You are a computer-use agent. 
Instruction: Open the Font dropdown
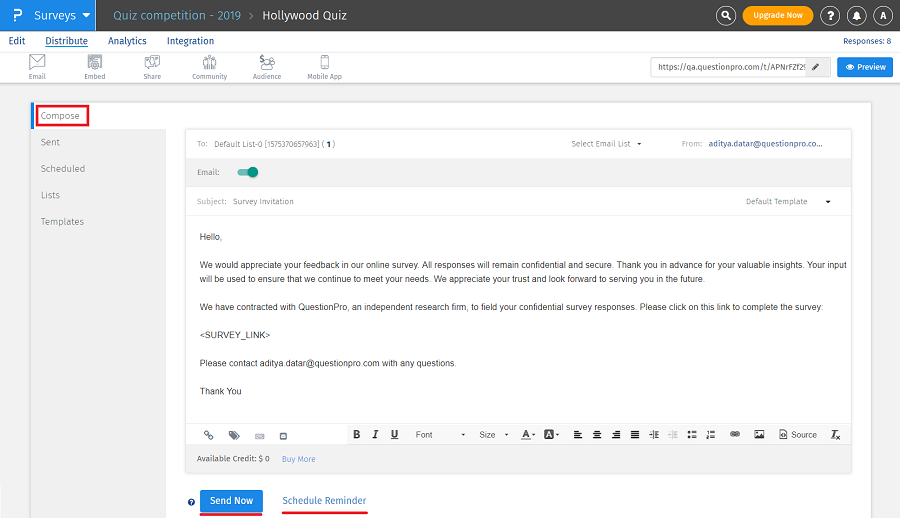click(x=440, y=435)
